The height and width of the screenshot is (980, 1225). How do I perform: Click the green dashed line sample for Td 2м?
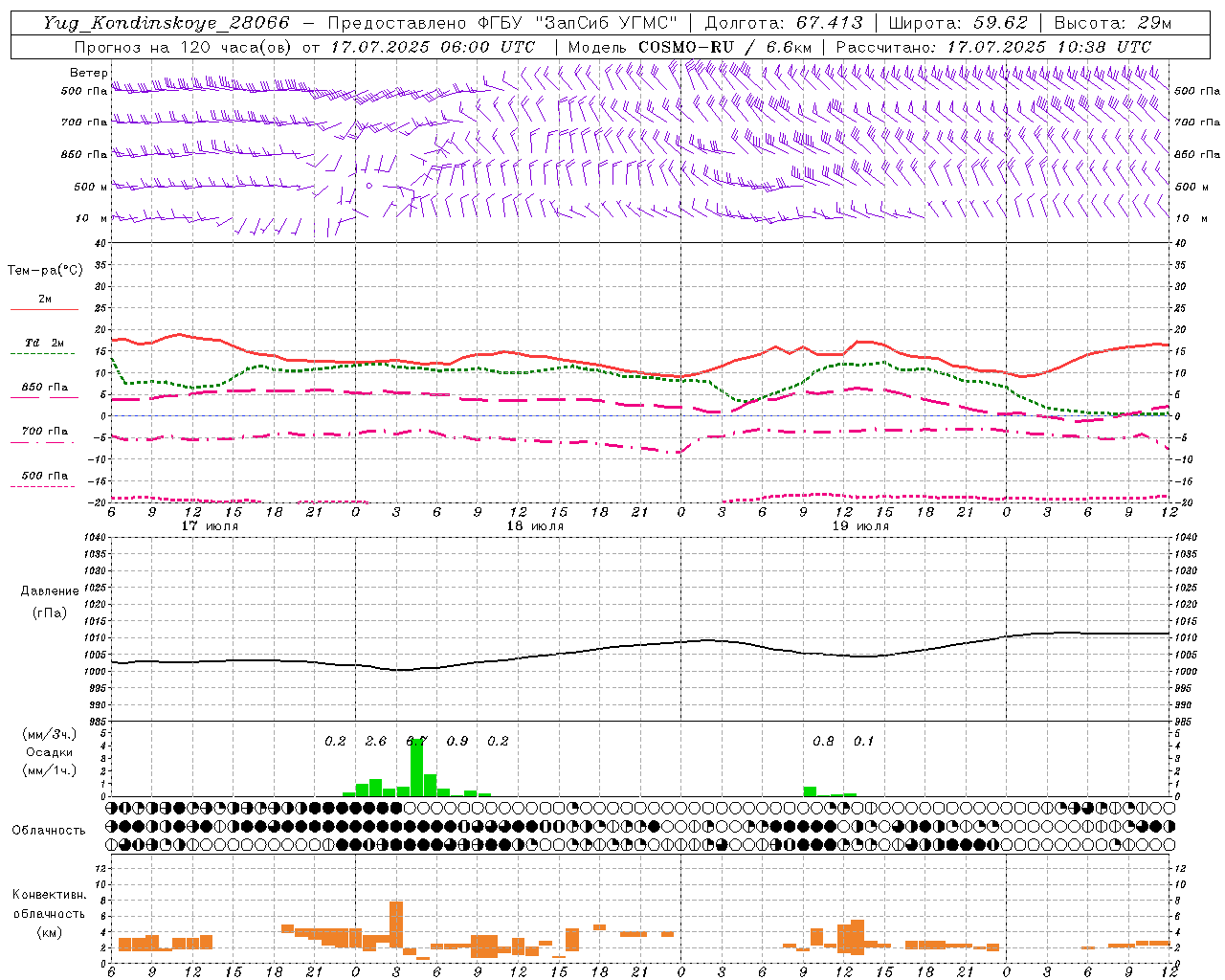point(42,354)
